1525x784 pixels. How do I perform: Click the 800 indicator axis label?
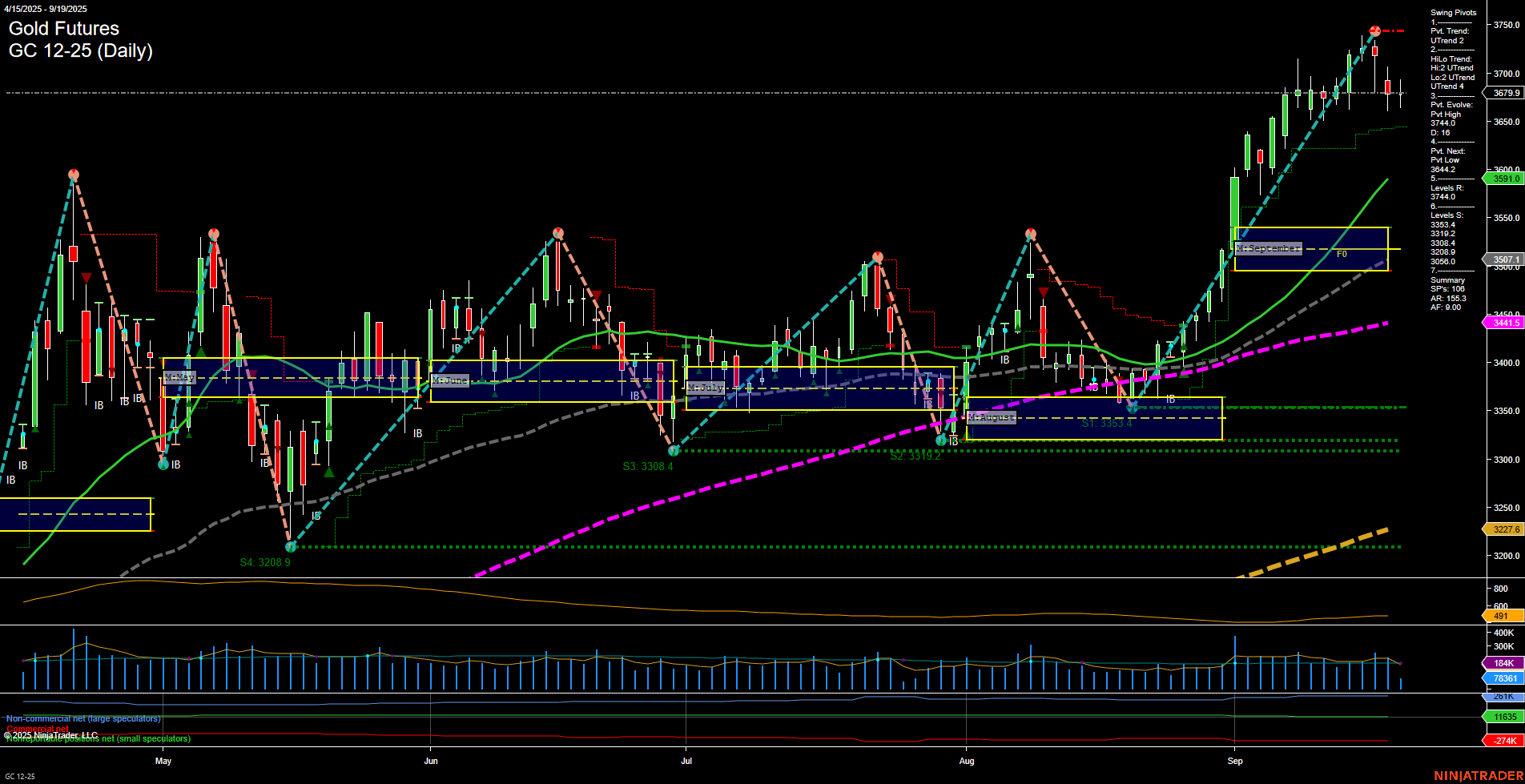click(1501, 589)
